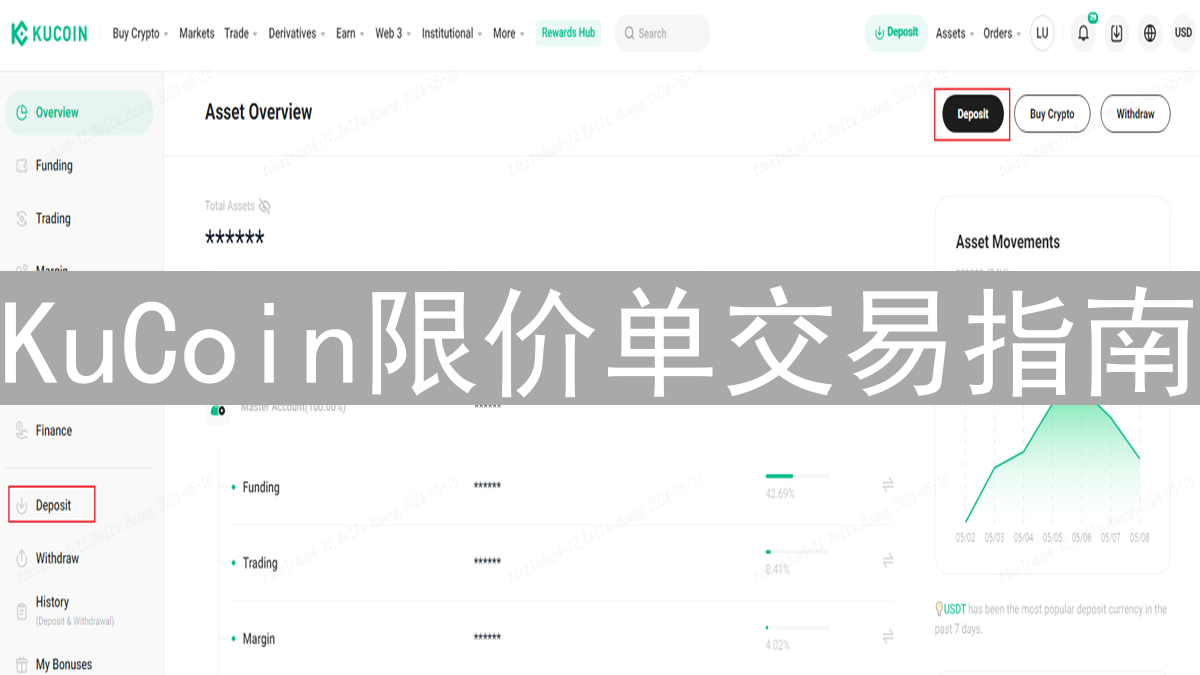Click the Trading sidebar icon

[x=21, y=219]
